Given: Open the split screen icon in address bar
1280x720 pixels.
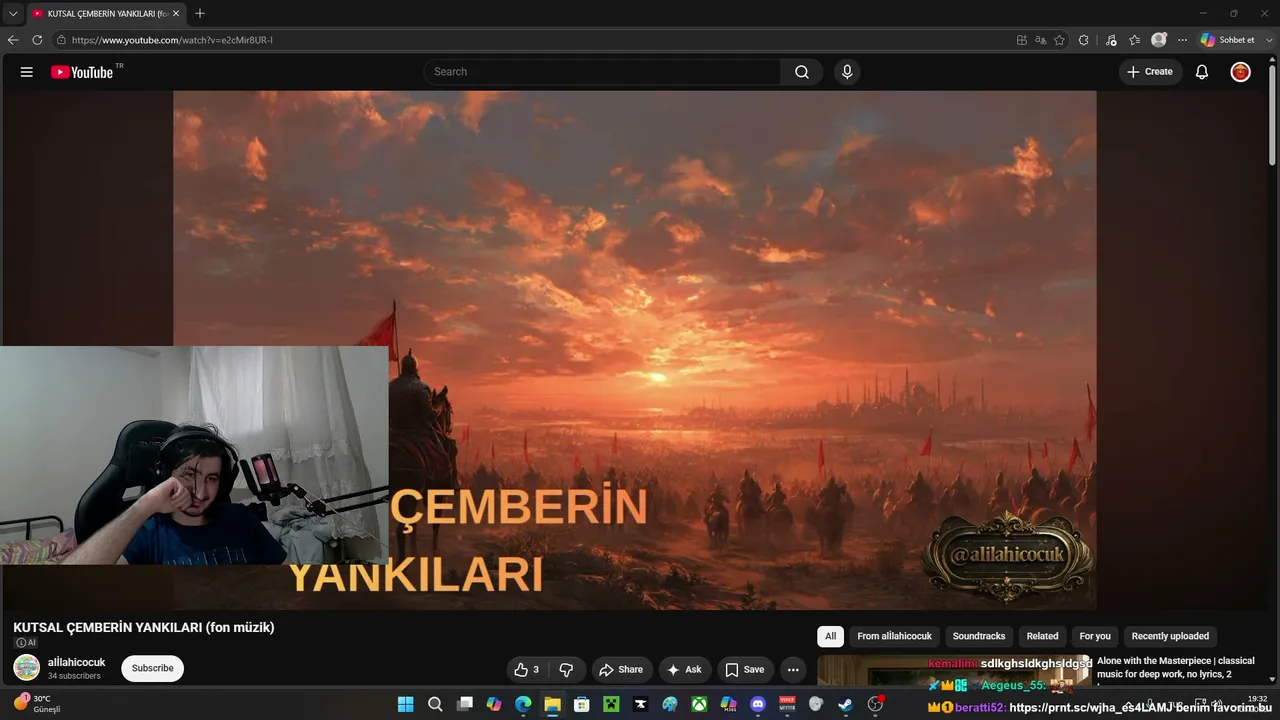Looking at the screenshot, I should pos(1021,40).
